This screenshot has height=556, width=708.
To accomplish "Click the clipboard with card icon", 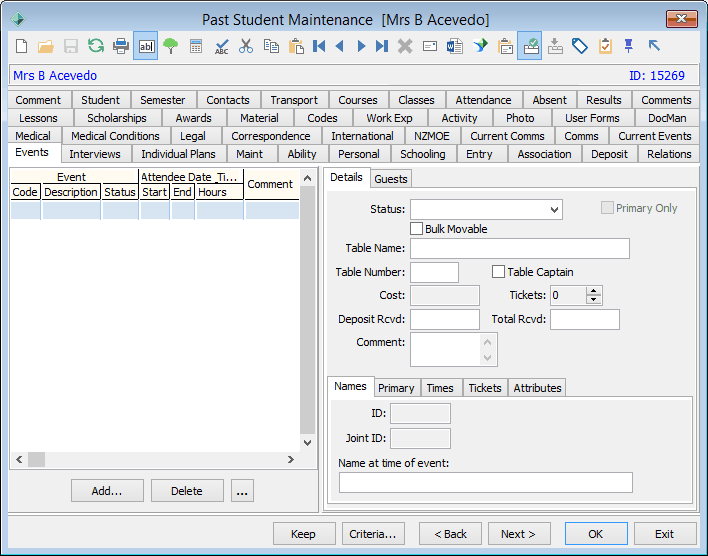I will pyautogui.click(x=505, y=46).
